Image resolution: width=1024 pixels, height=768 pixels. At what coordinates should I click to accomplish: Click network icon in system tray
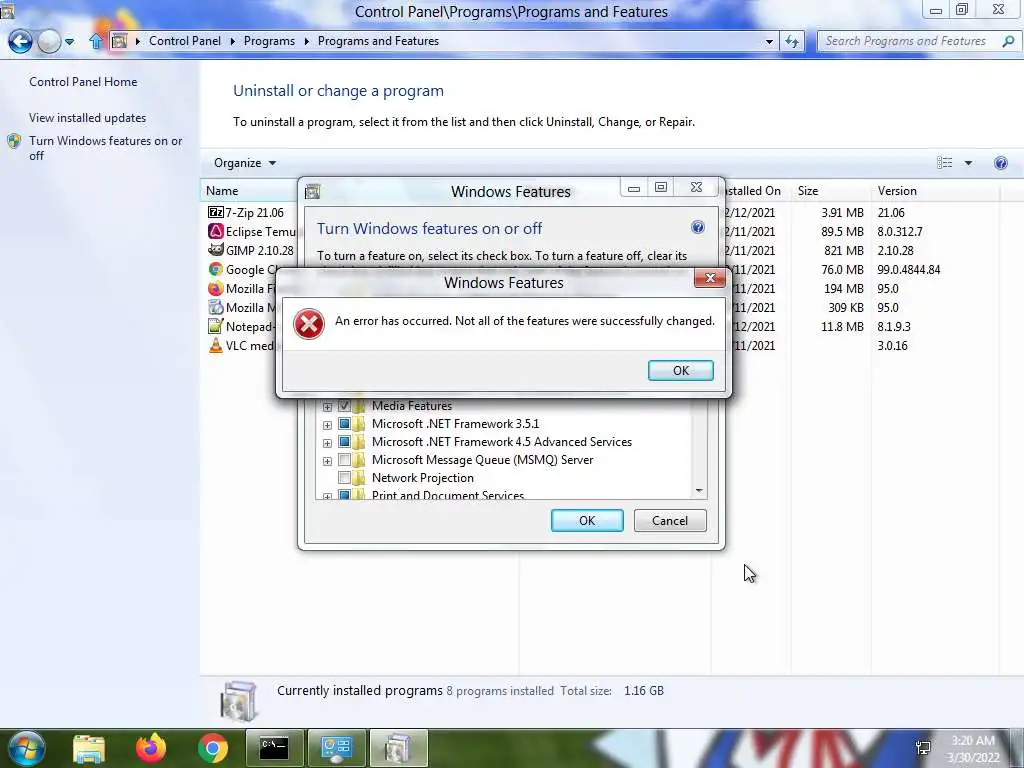click(x=923, y=748)
